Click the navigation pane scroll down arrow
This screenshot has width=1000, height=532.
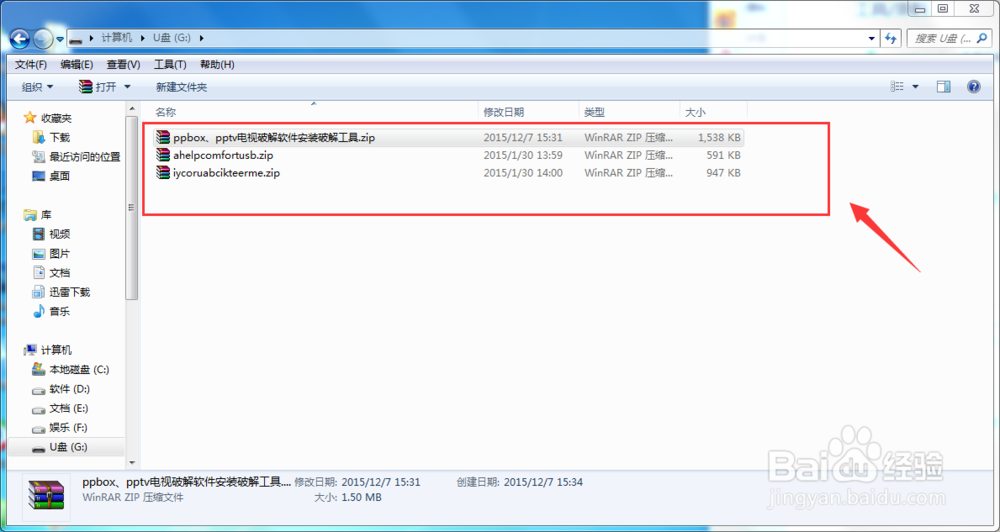(132, 463)
